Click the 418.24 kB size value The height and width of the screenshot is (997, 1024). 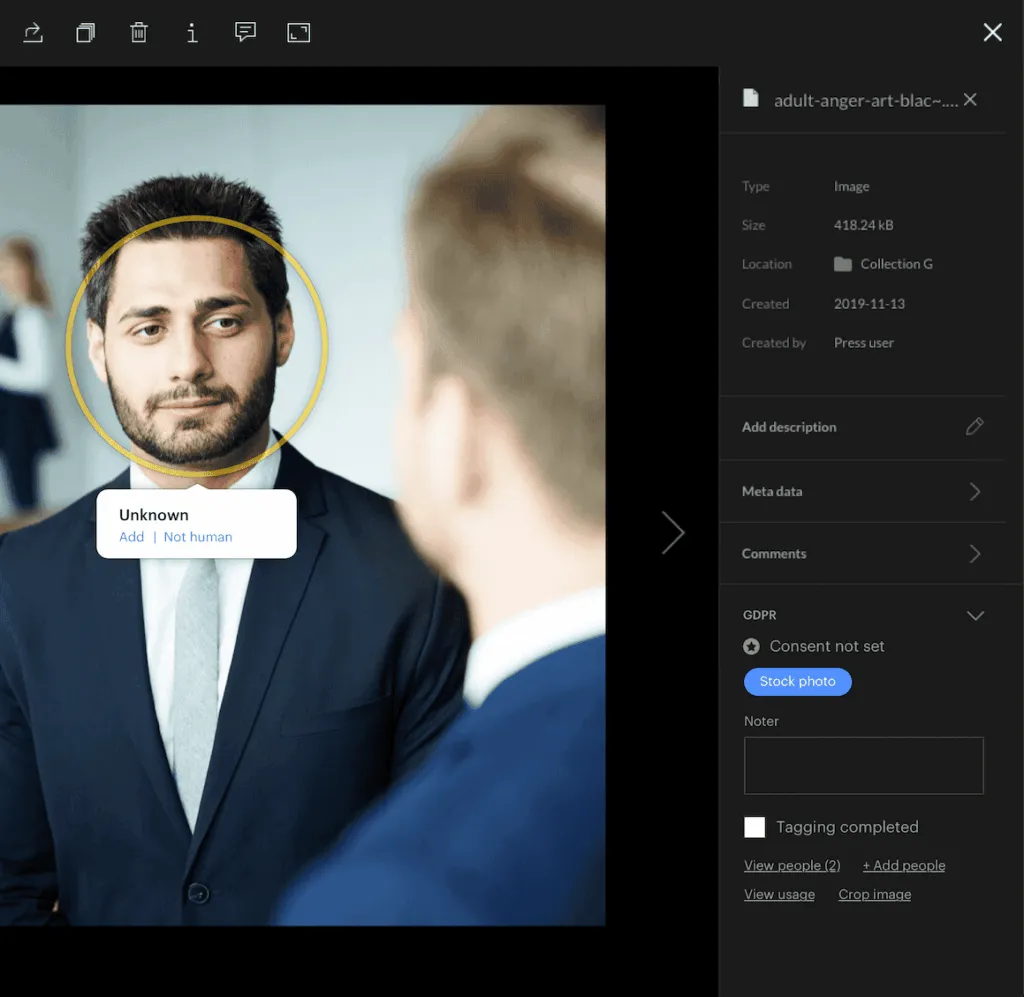point(863,225)
